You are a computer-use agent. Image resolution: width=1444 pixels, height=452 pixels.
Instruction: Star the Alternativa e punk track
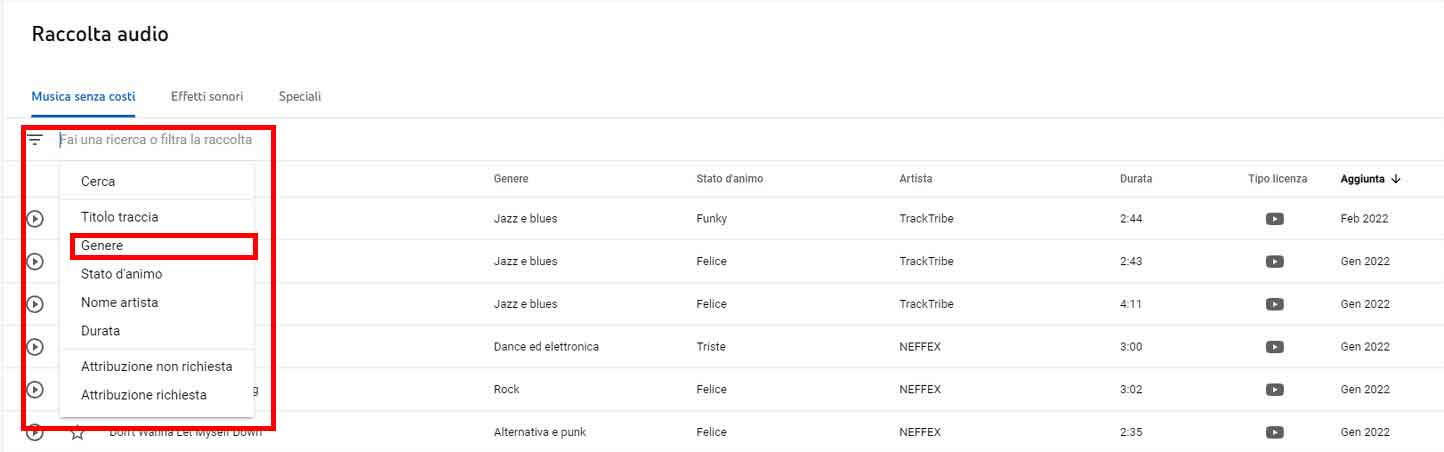click(77, 433)
